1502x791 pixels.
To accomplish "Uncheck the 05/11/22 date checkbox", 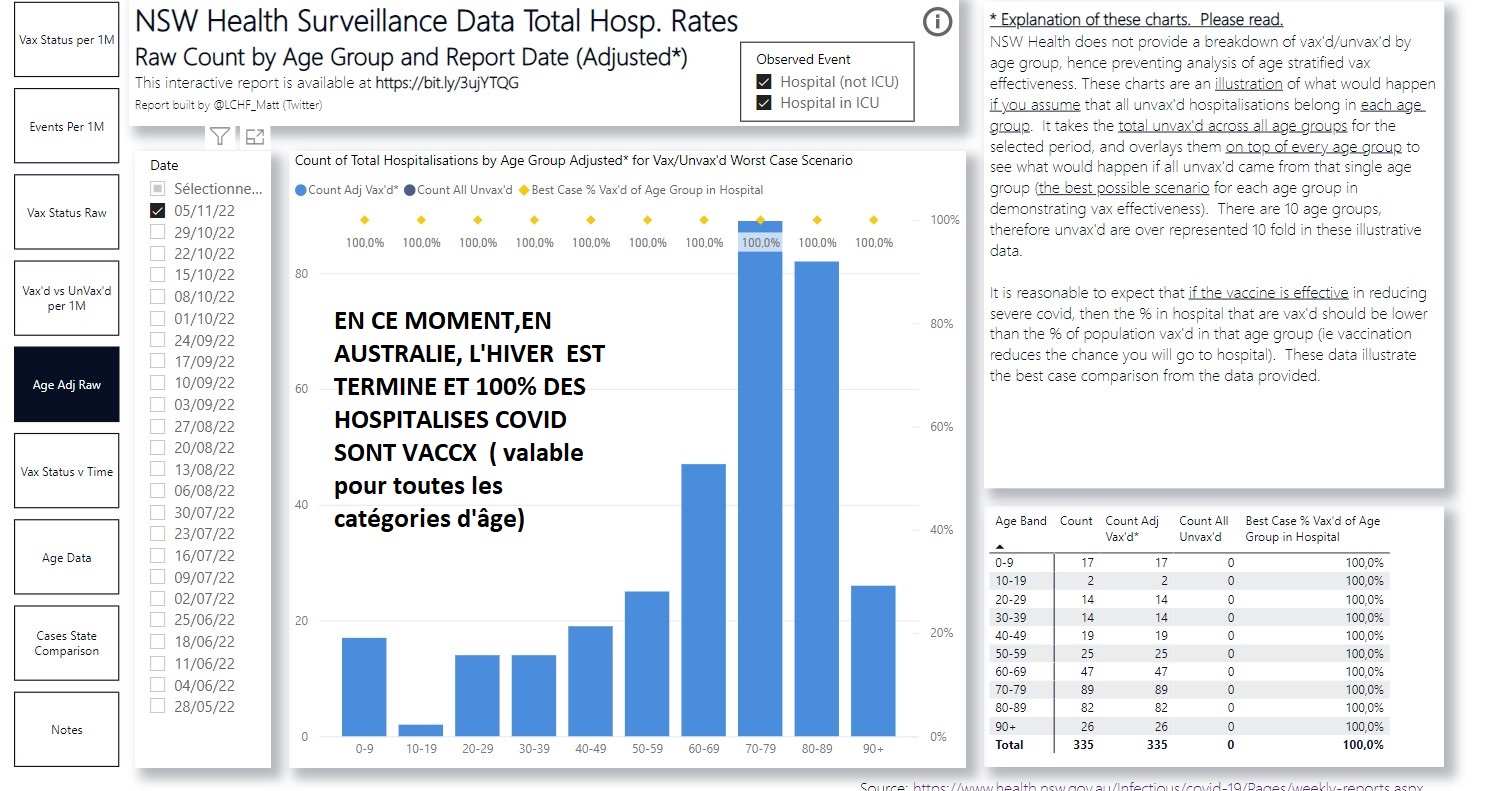I will pyautogui.click(x=157, y=210).
